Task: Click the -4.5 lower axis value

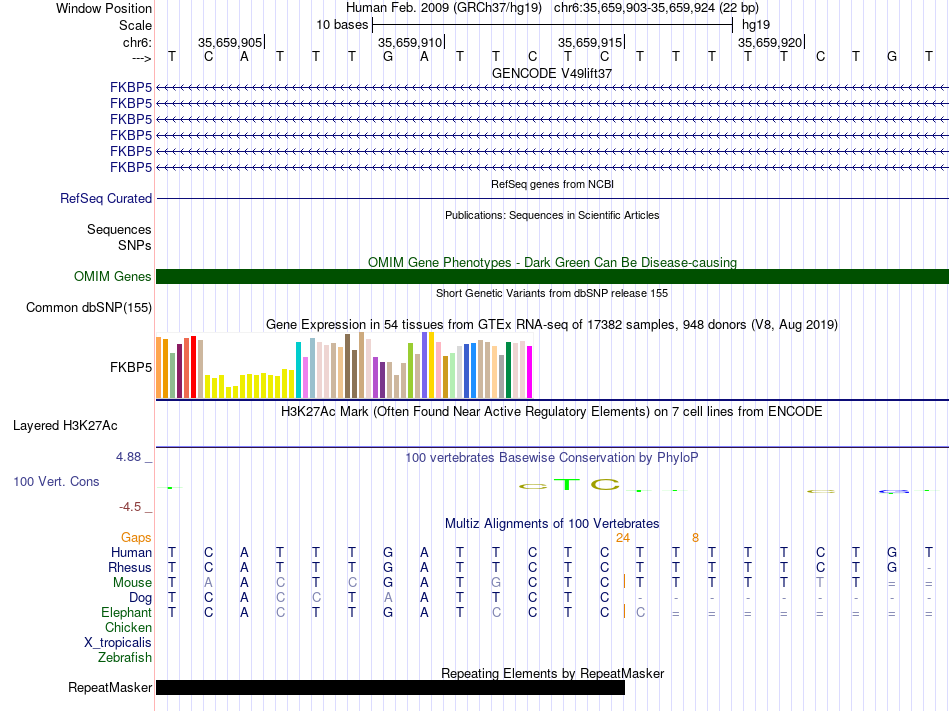Action: coord(130,507)
